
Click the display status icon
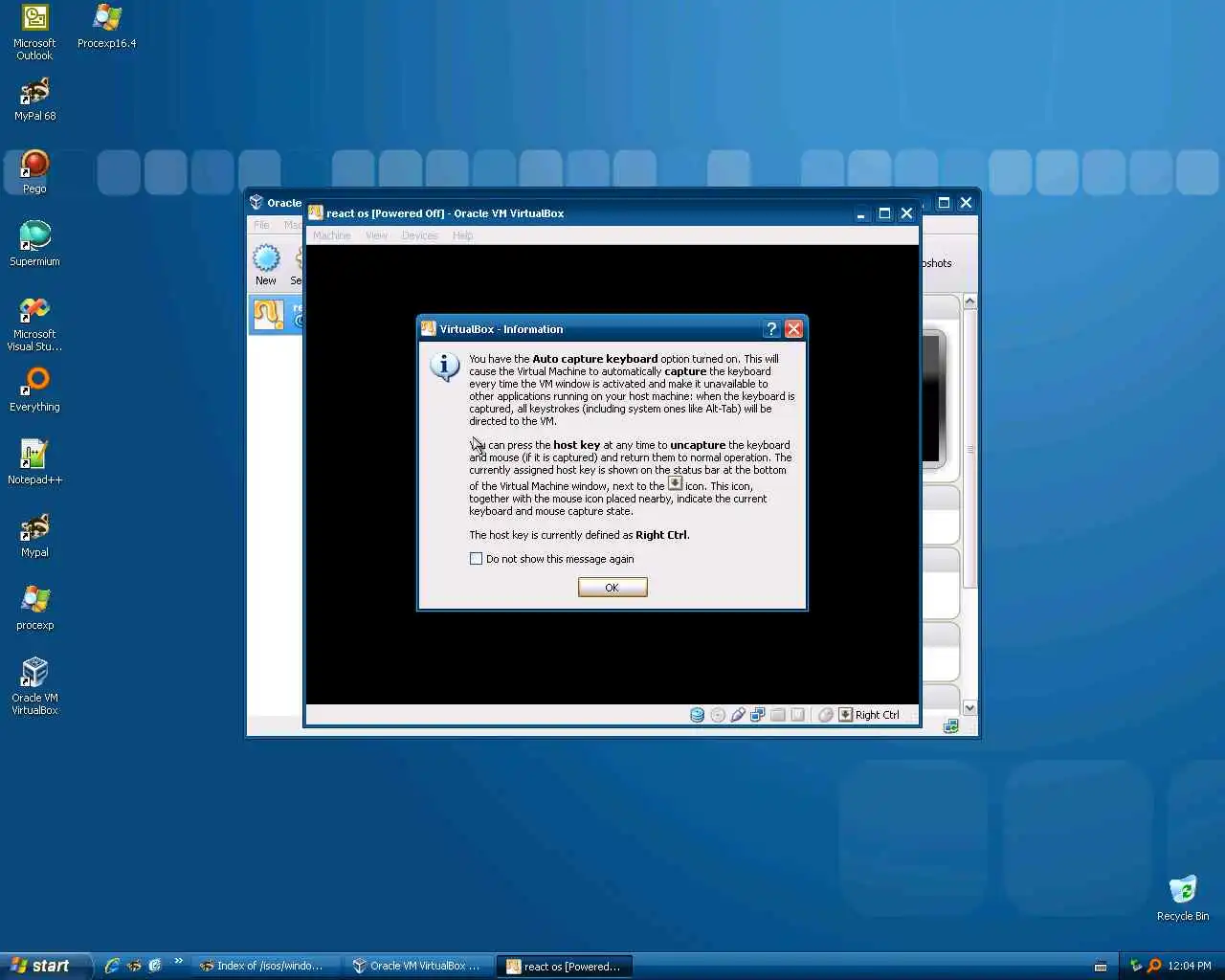point(797,715)
